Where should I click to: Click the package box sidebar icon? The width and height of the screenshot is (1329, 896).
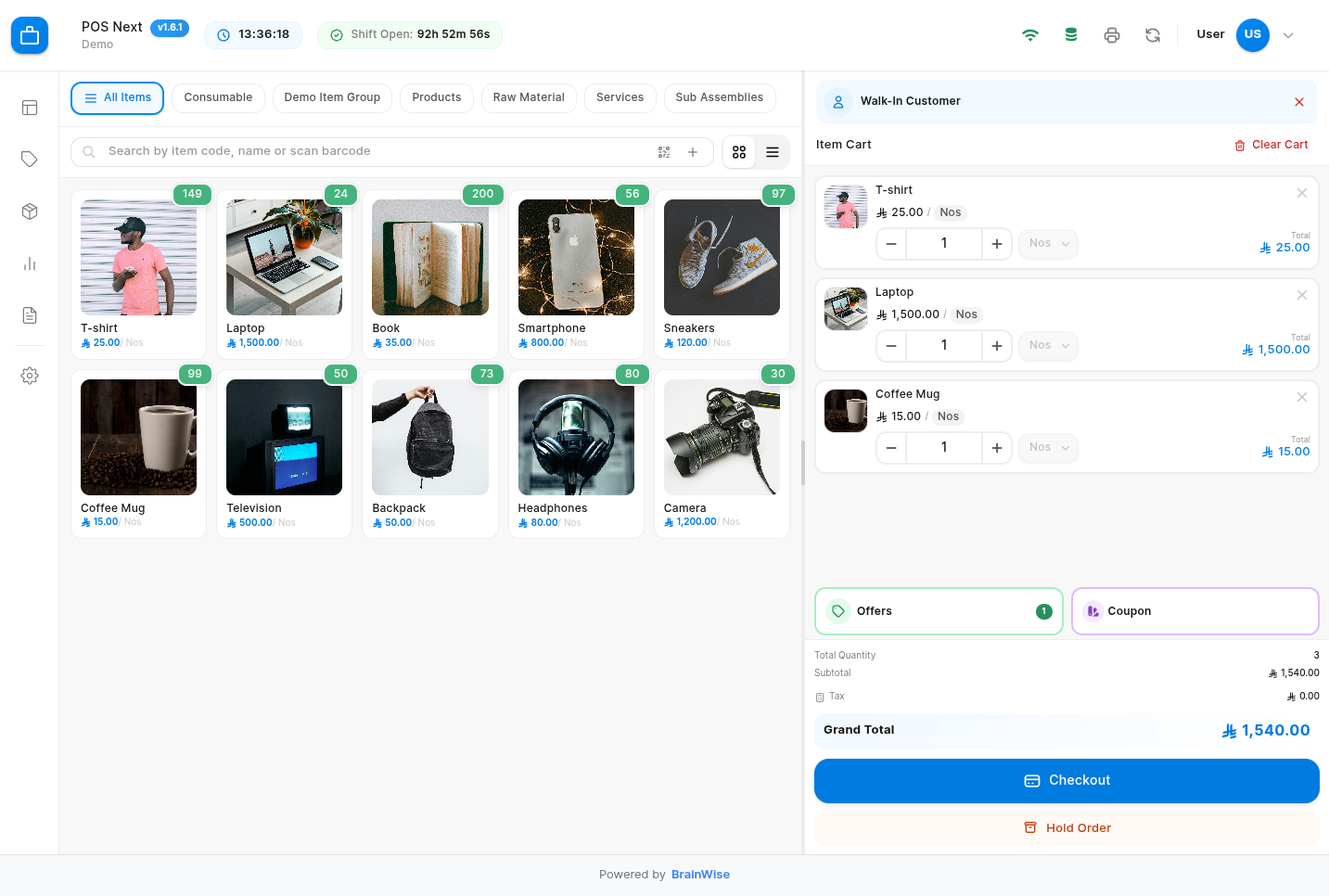coord(30,211)
